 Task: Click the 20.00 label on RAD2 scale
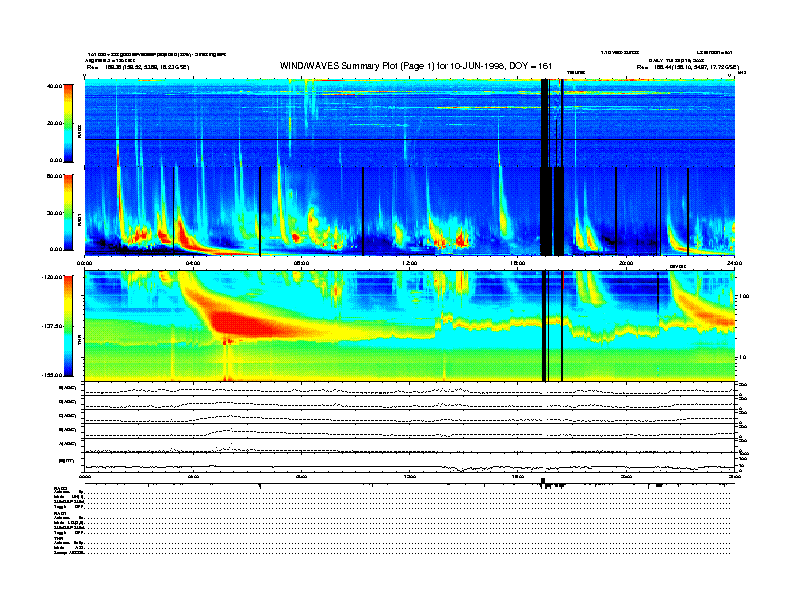[54, 123]
